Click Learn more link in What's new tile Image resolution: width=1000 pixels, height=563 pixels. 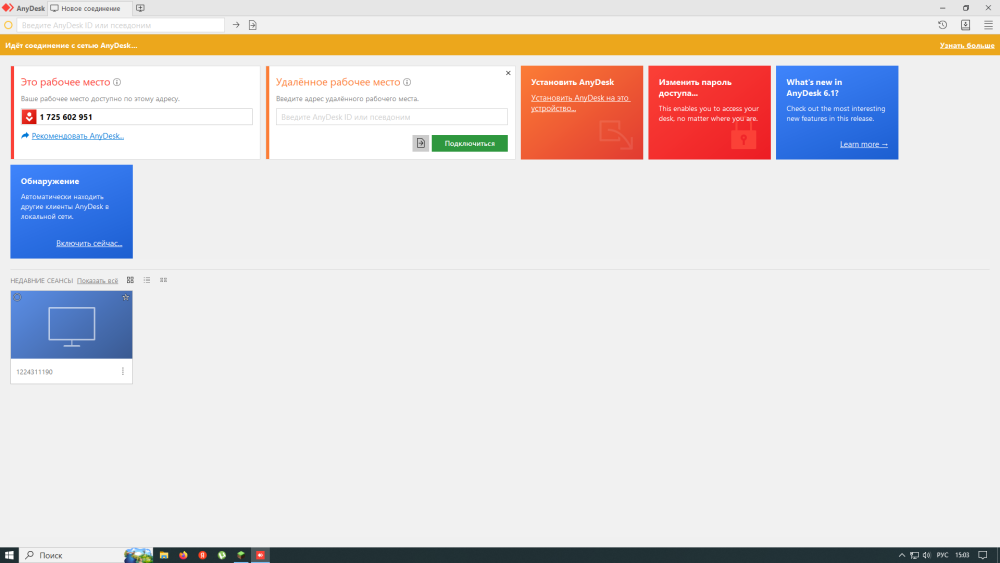[864, 144]
